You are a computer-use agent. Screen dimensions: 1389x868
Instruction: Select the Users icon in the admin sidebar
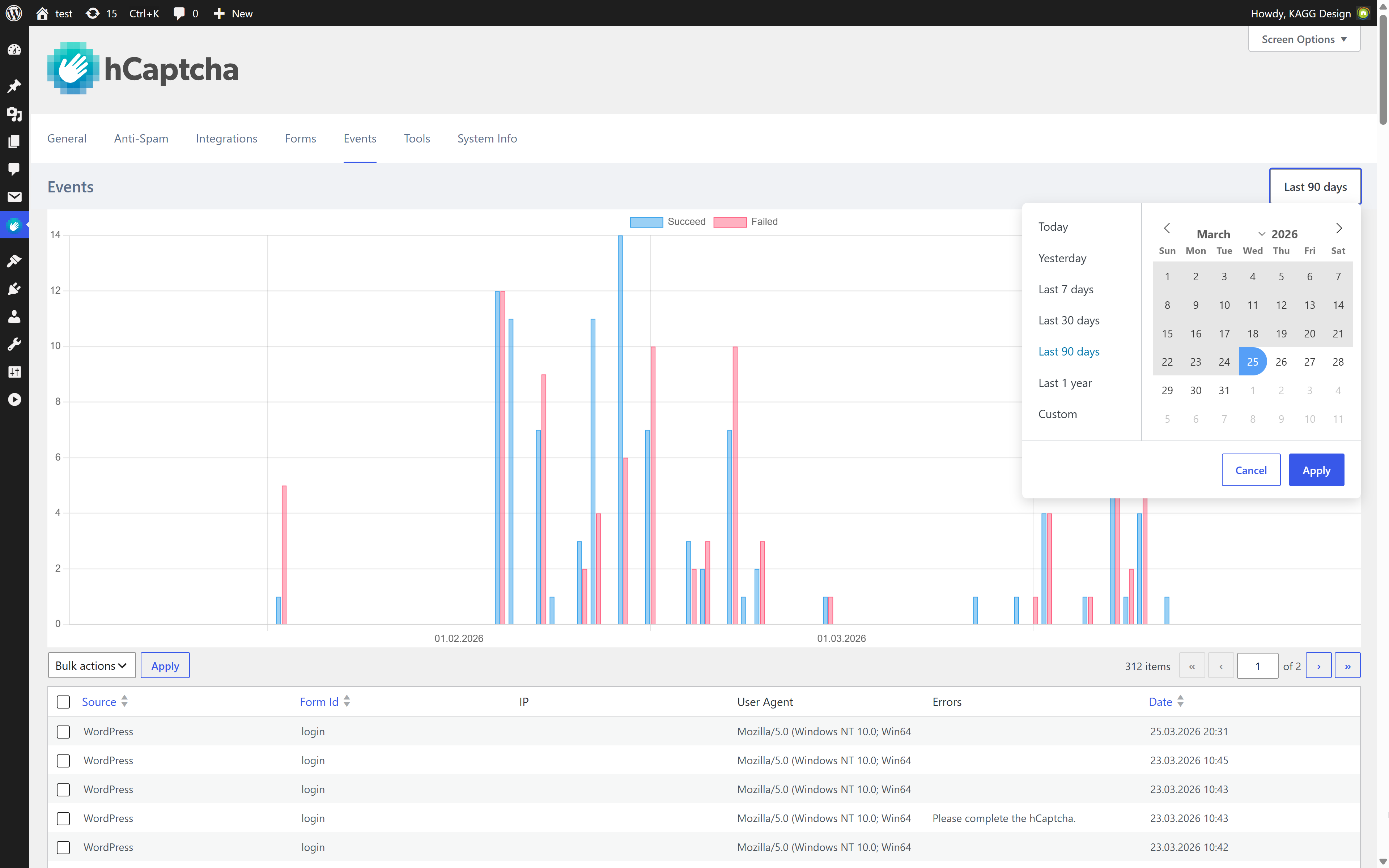[14, 316]
